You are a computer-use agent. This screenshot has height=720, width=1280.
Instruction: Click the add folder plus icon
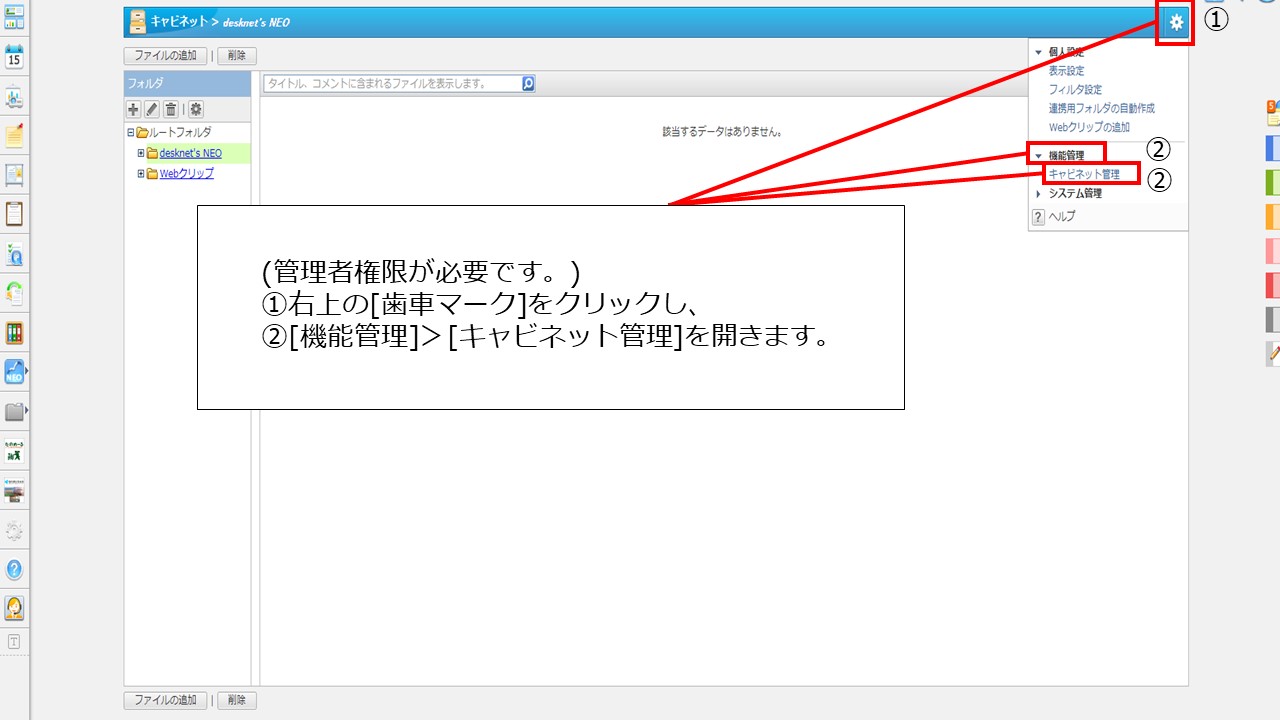pos(133,109)
